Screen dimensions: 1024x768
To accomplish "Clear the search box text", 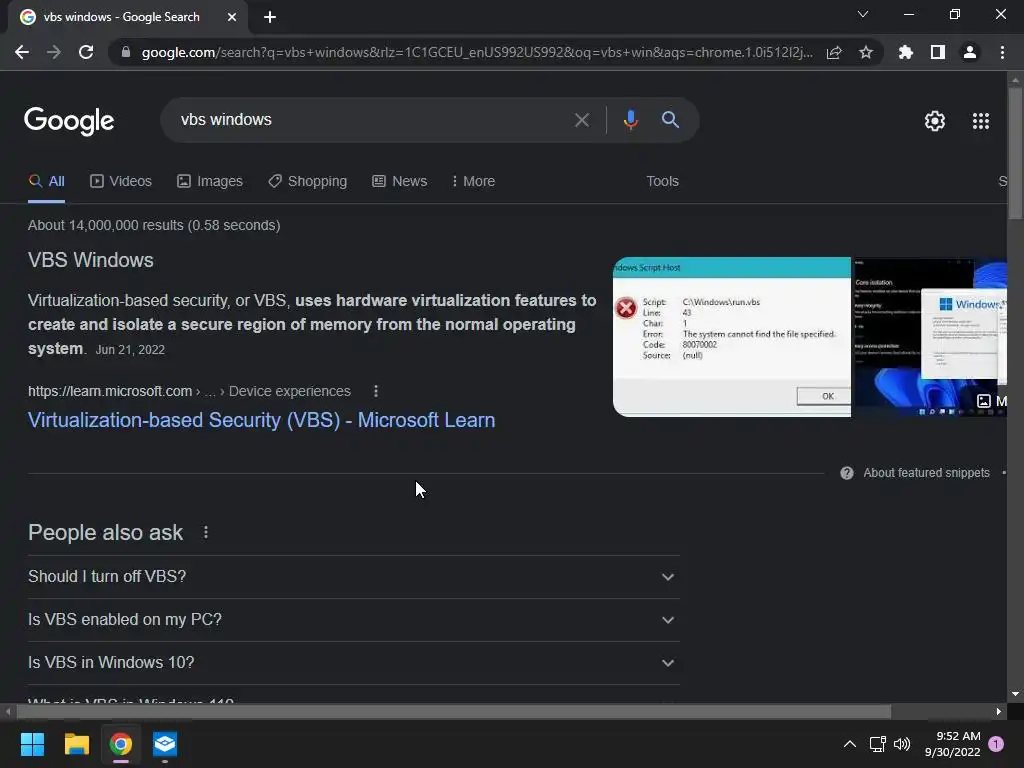I will pyautogui.click(x=581, y=120).
